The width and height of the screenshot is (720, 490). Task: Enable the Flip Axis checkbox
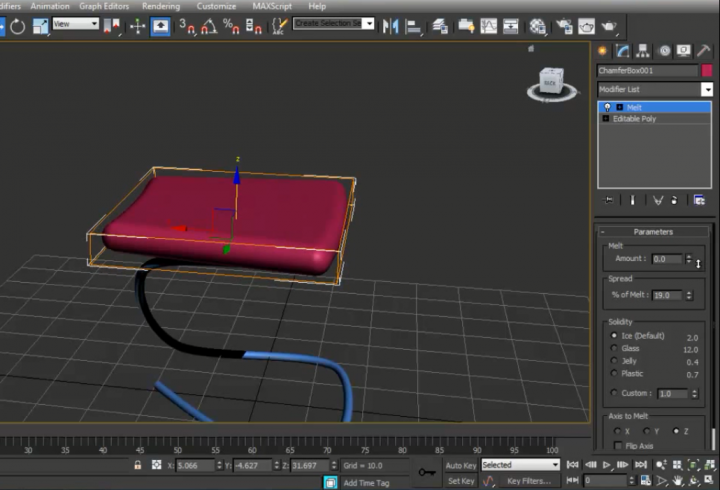coord(618,445)
